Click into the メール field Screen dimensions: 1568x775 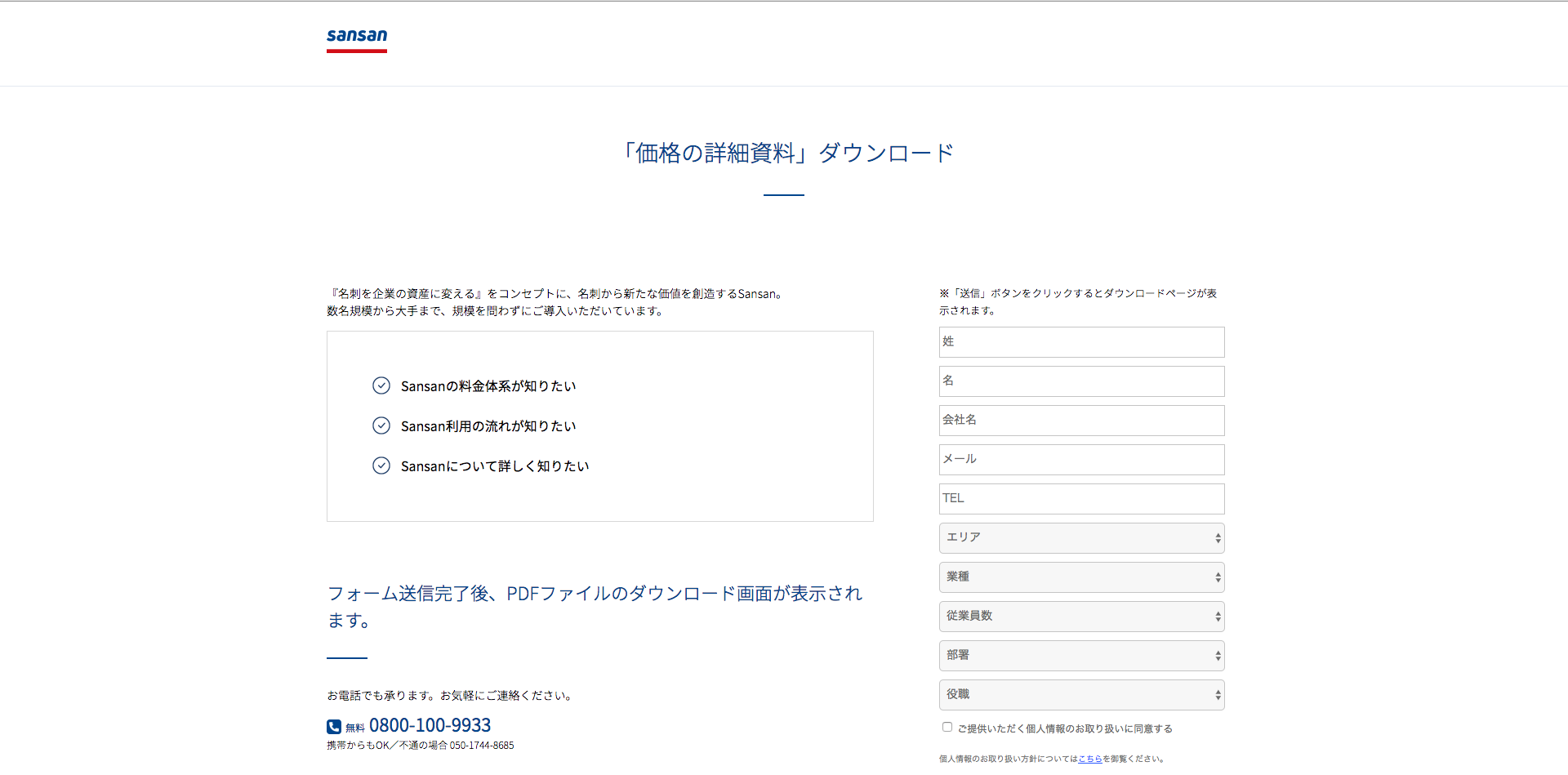(x=1082, y=460)
